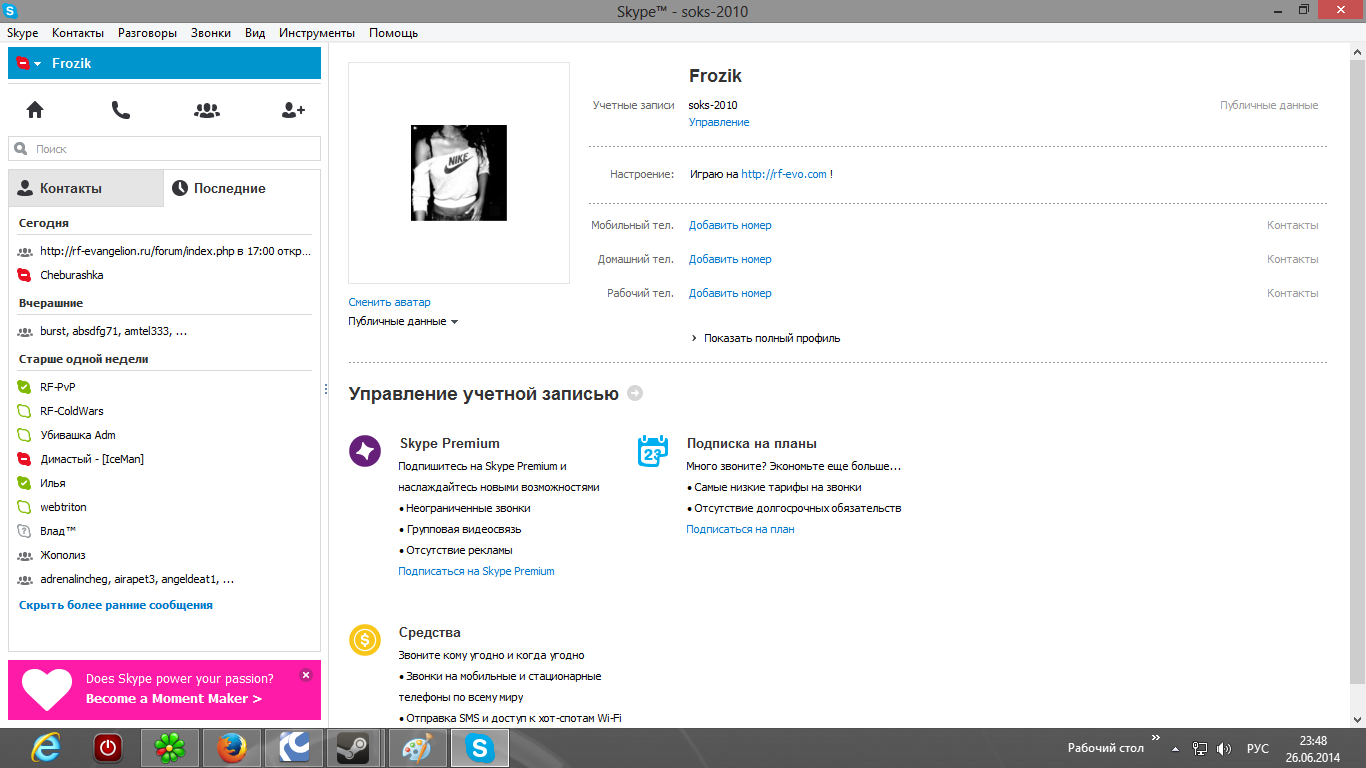Open ICQ flower icon in taskbar
Screen dimensions: 1366x768
pos(170,748)
